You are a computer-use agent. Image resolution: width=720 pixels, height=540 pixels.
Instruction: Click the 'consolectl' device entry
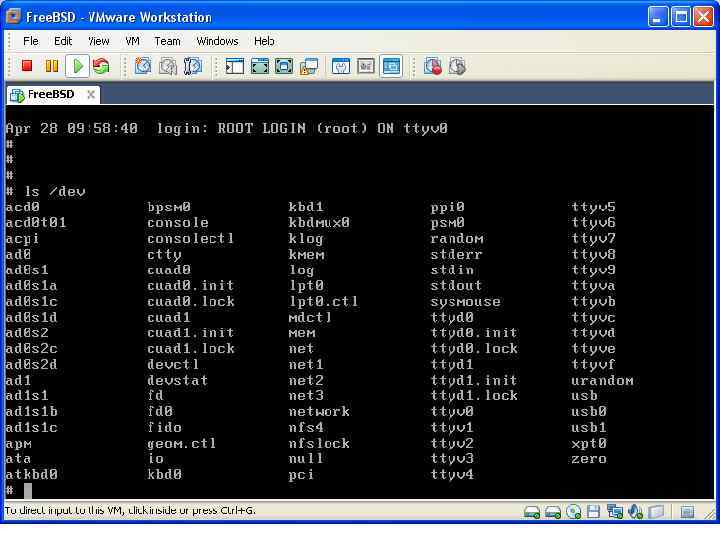click(x=191, y=238)
